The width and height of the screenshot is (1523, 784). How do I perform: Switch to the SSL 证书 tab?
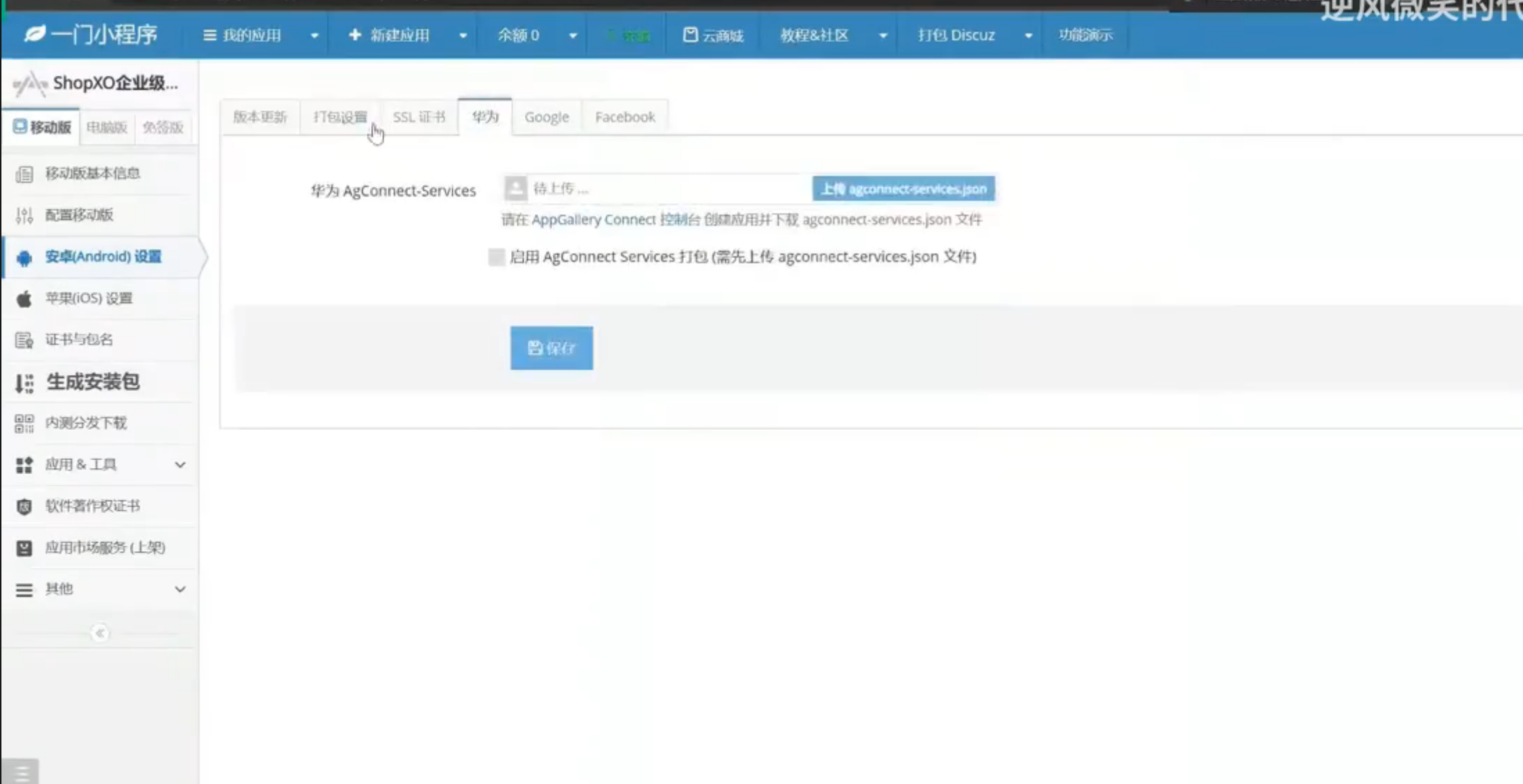click(419, 117)
